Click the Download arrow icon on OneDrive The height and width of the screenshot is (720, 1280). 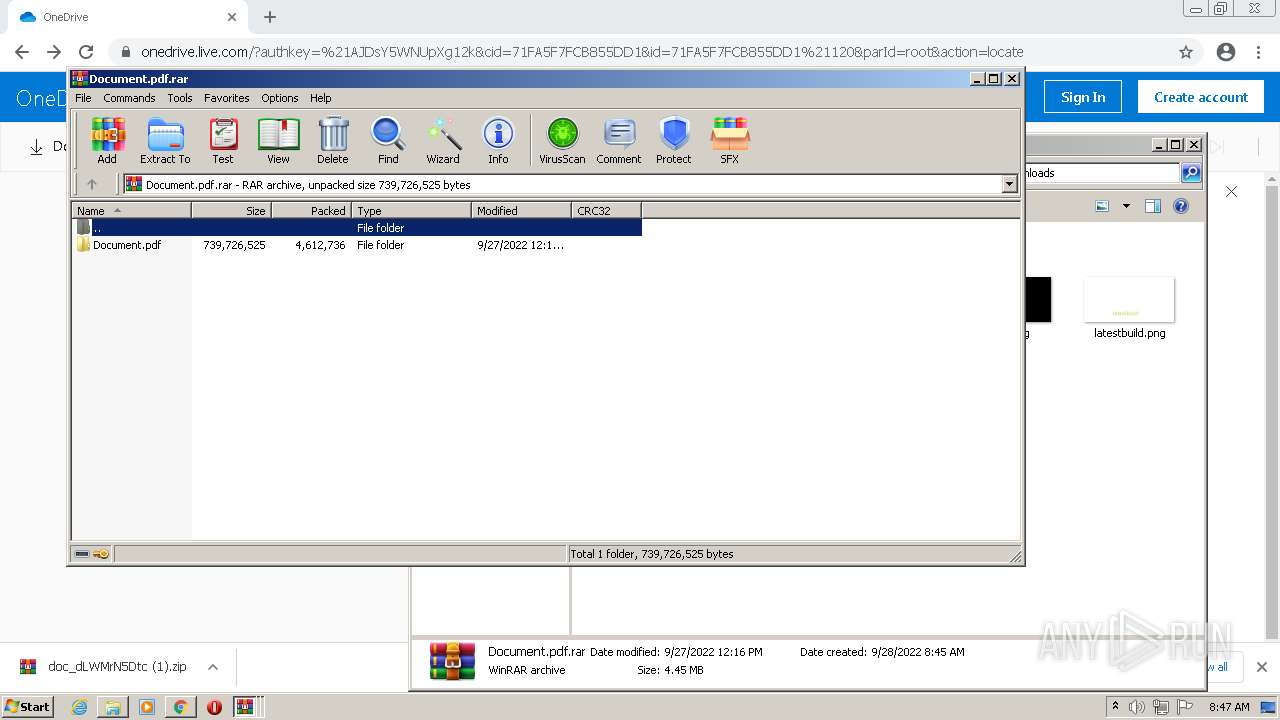pos(36,147)
